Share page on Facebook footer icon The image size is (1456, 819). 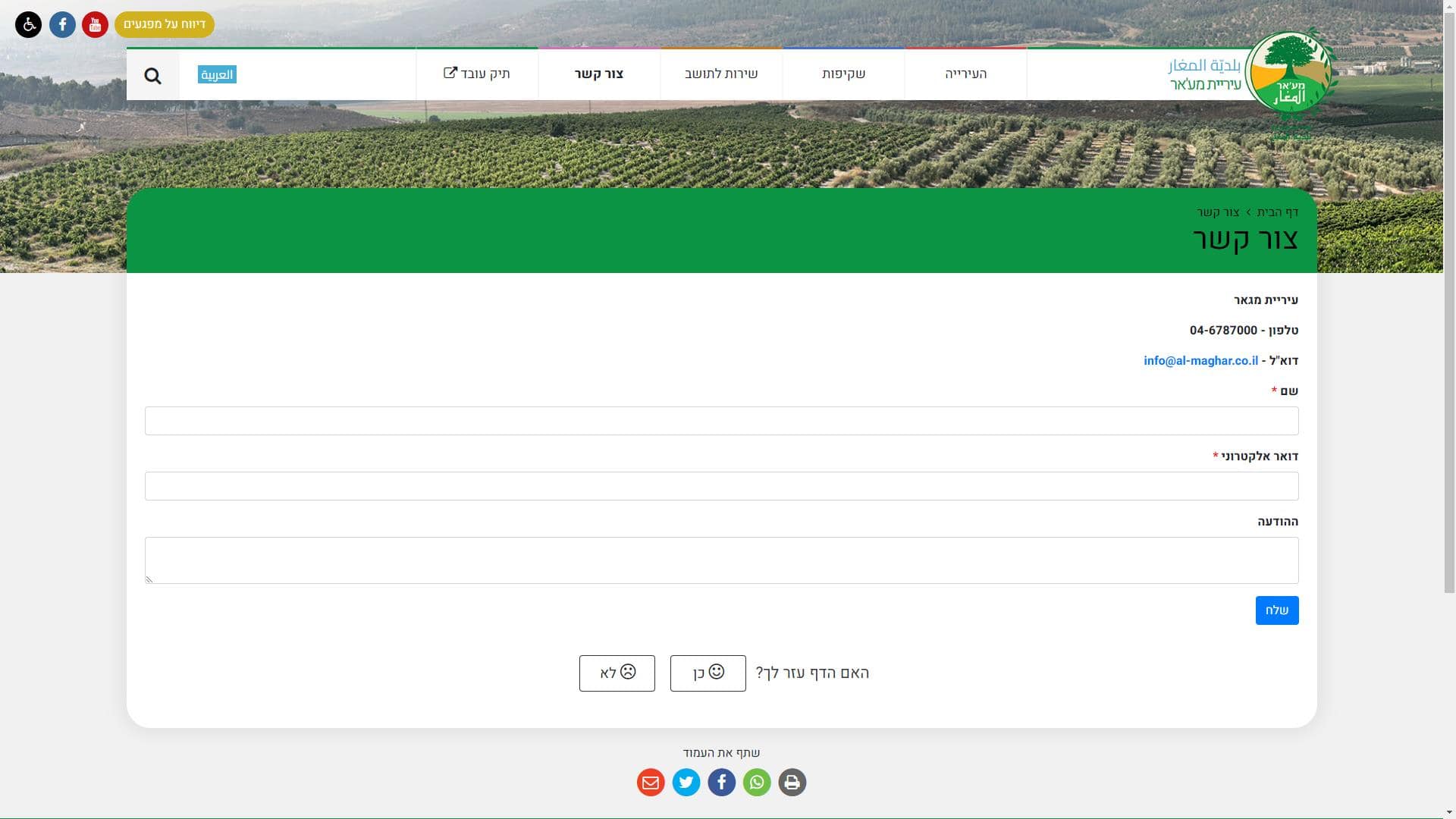pyautogui.click(x=721, y=782)
